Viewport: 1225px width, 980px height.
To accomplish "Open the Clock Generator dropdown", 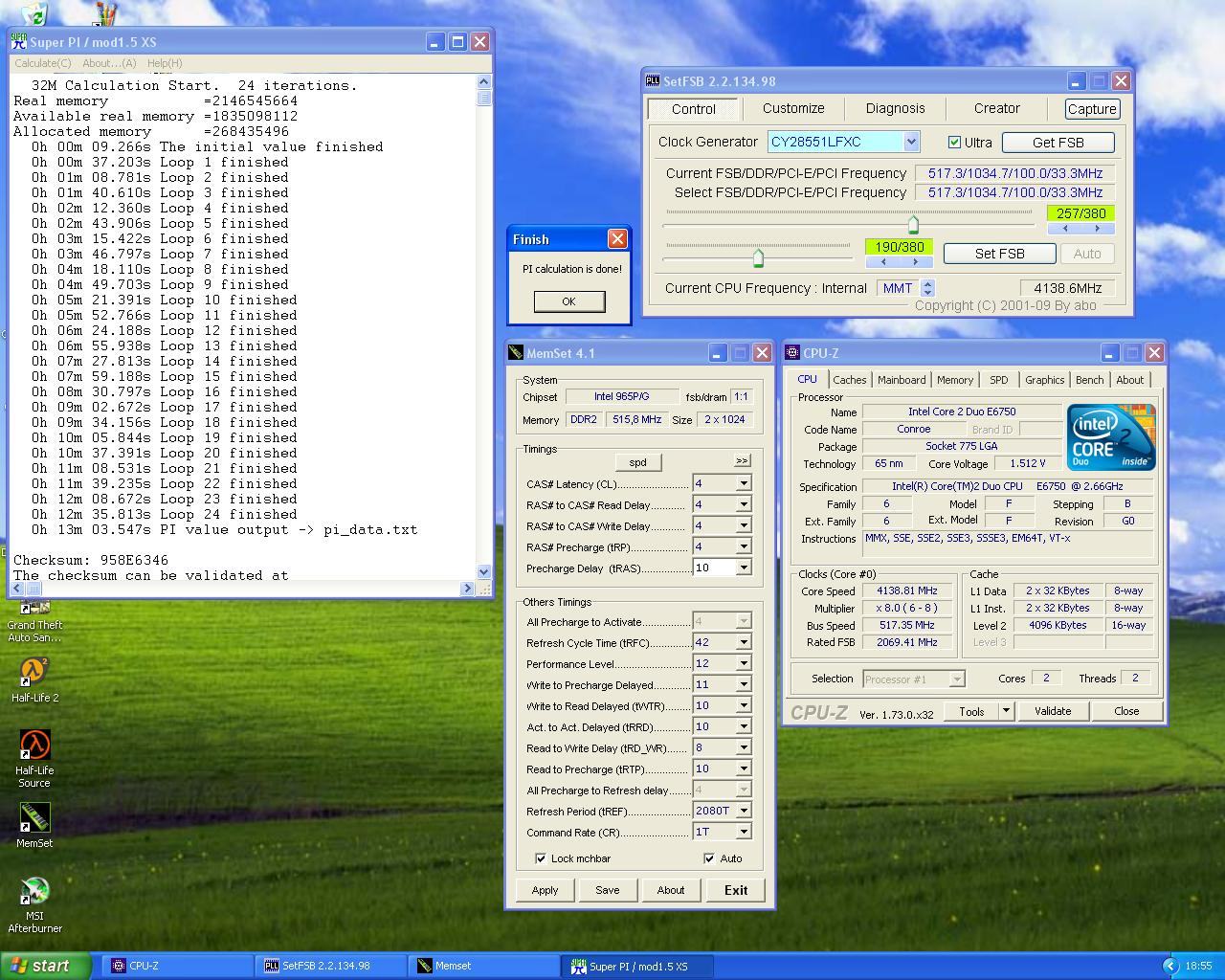I will pos(911,142).
